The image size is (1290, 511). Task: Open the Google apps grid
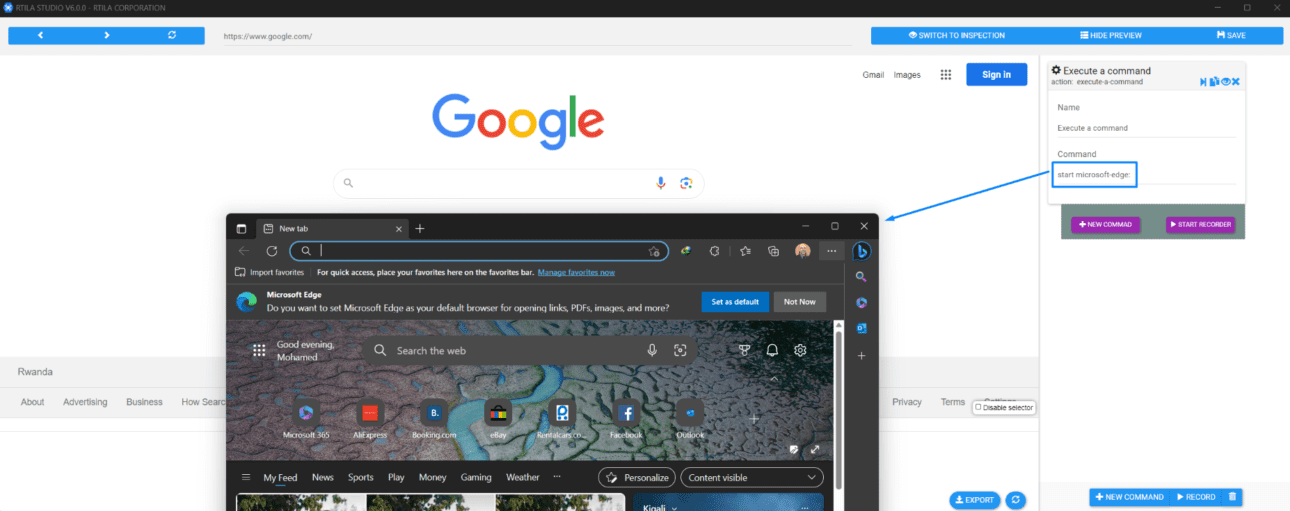[x=946, y=75]
